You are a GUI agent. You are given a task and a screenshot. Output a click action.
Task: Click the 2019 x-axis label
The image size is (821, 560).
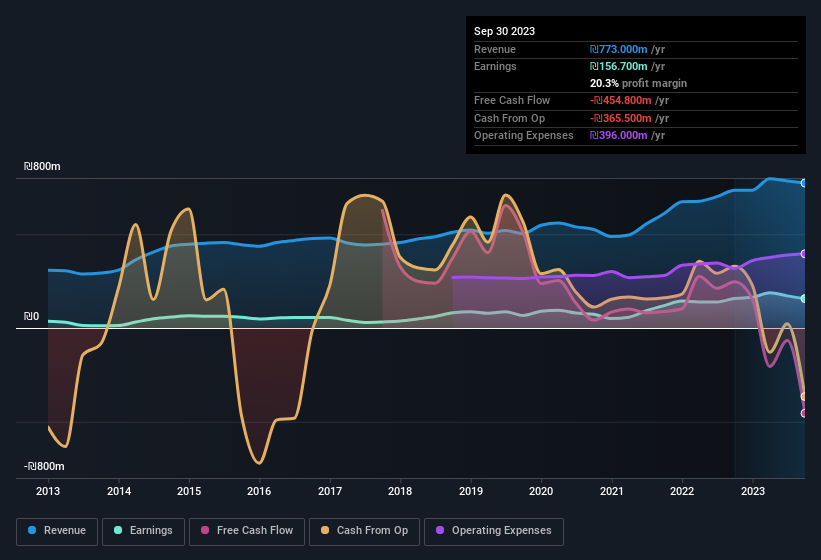click(471, 491)
